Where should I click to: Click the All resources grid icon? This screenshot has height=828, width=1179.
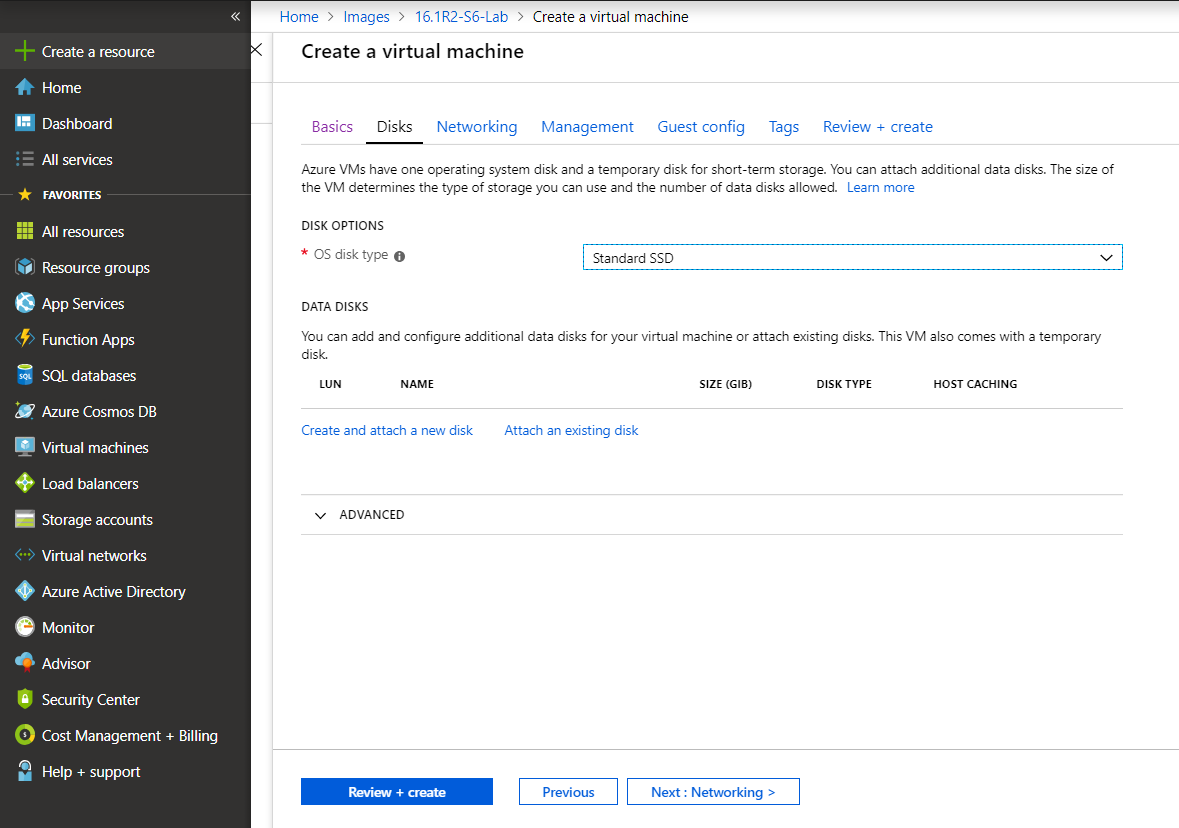click(25, 231)
